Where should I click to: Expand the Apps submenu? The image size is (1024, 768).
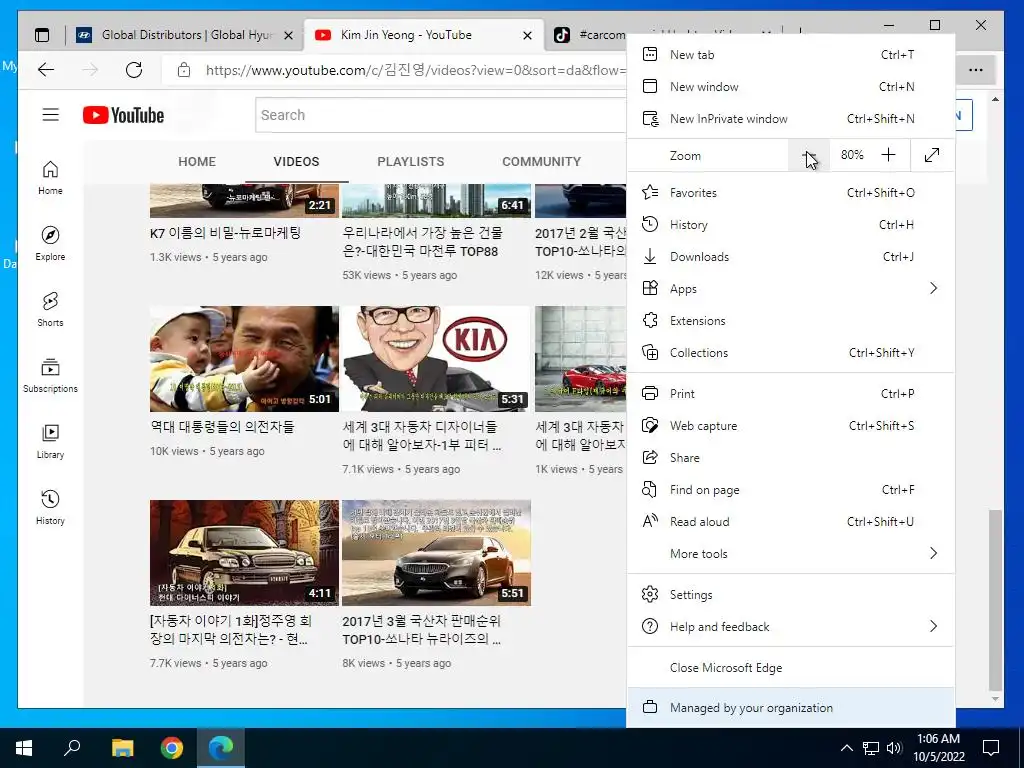point(790,289)
